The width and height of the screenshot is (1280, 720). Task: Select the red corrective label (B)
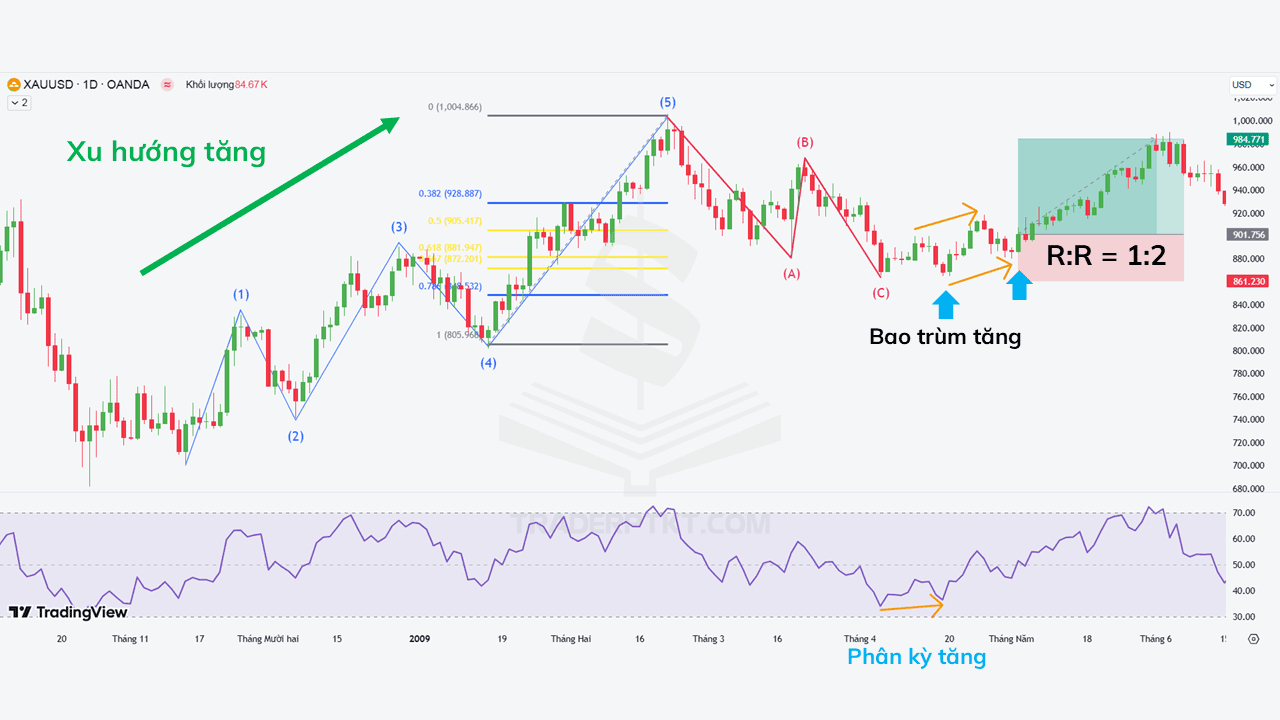point(805,143)
